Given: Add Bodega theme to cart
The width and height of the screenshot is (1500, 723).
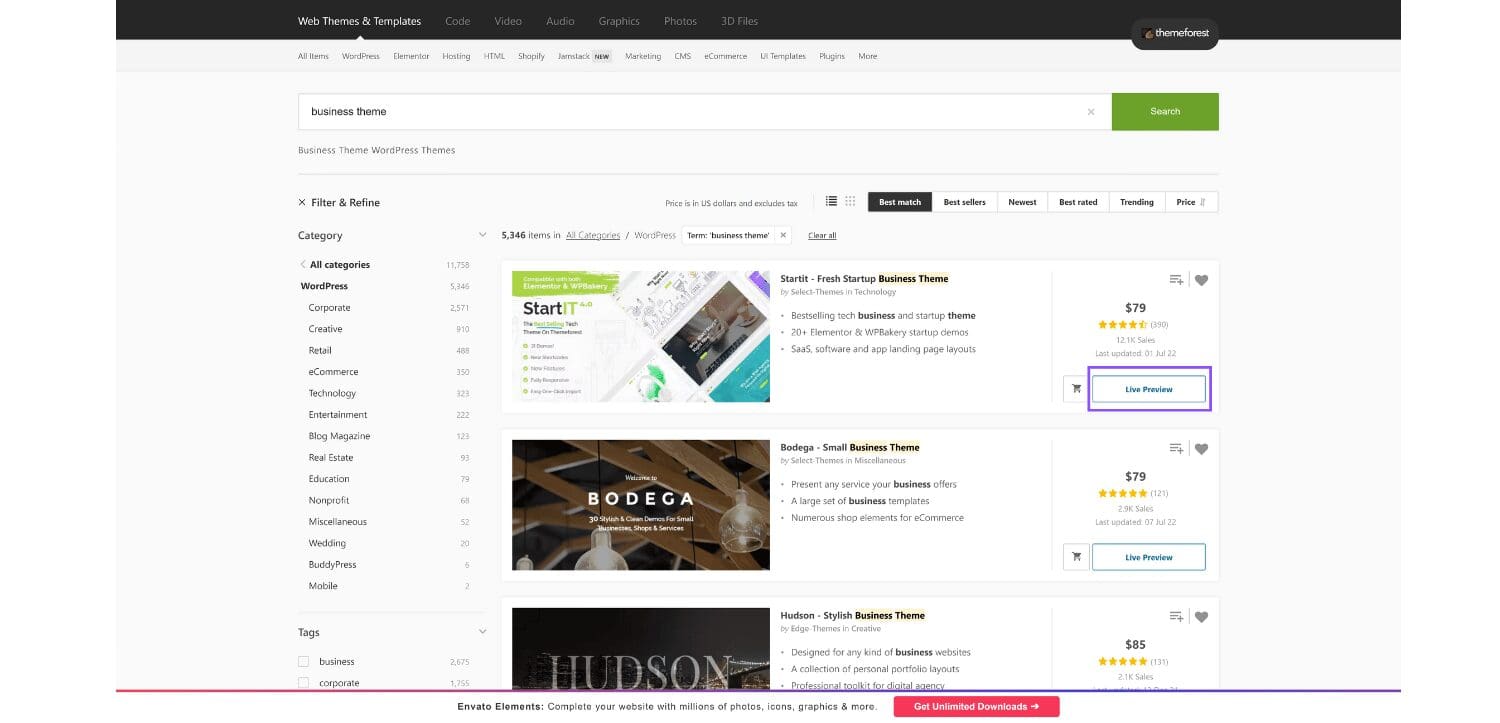Looking at the screenshot, I should [x=1076, y=557].
